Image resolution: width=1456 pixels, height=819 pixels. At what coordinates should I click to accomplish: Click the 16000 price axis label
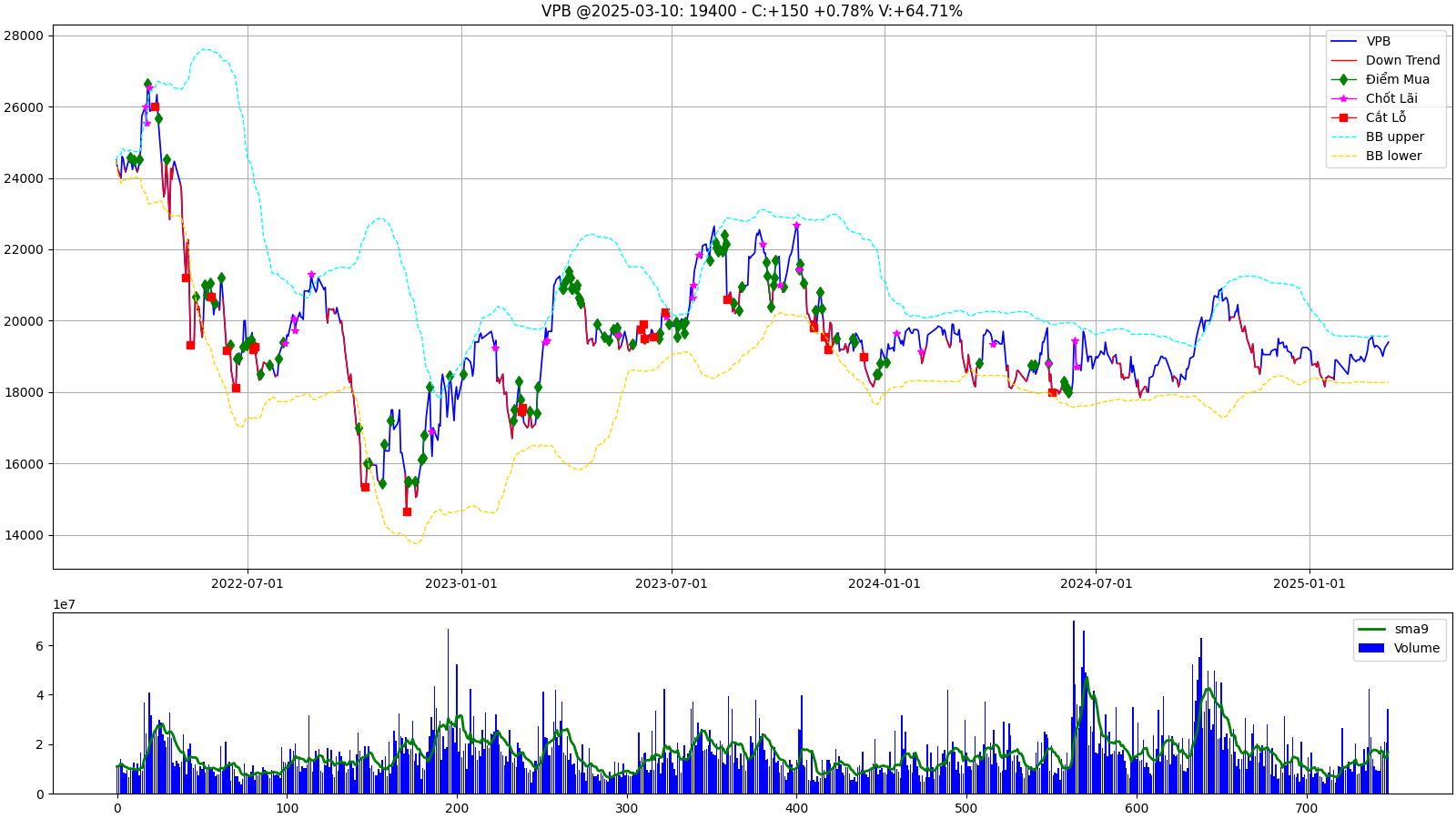[24, 464]
